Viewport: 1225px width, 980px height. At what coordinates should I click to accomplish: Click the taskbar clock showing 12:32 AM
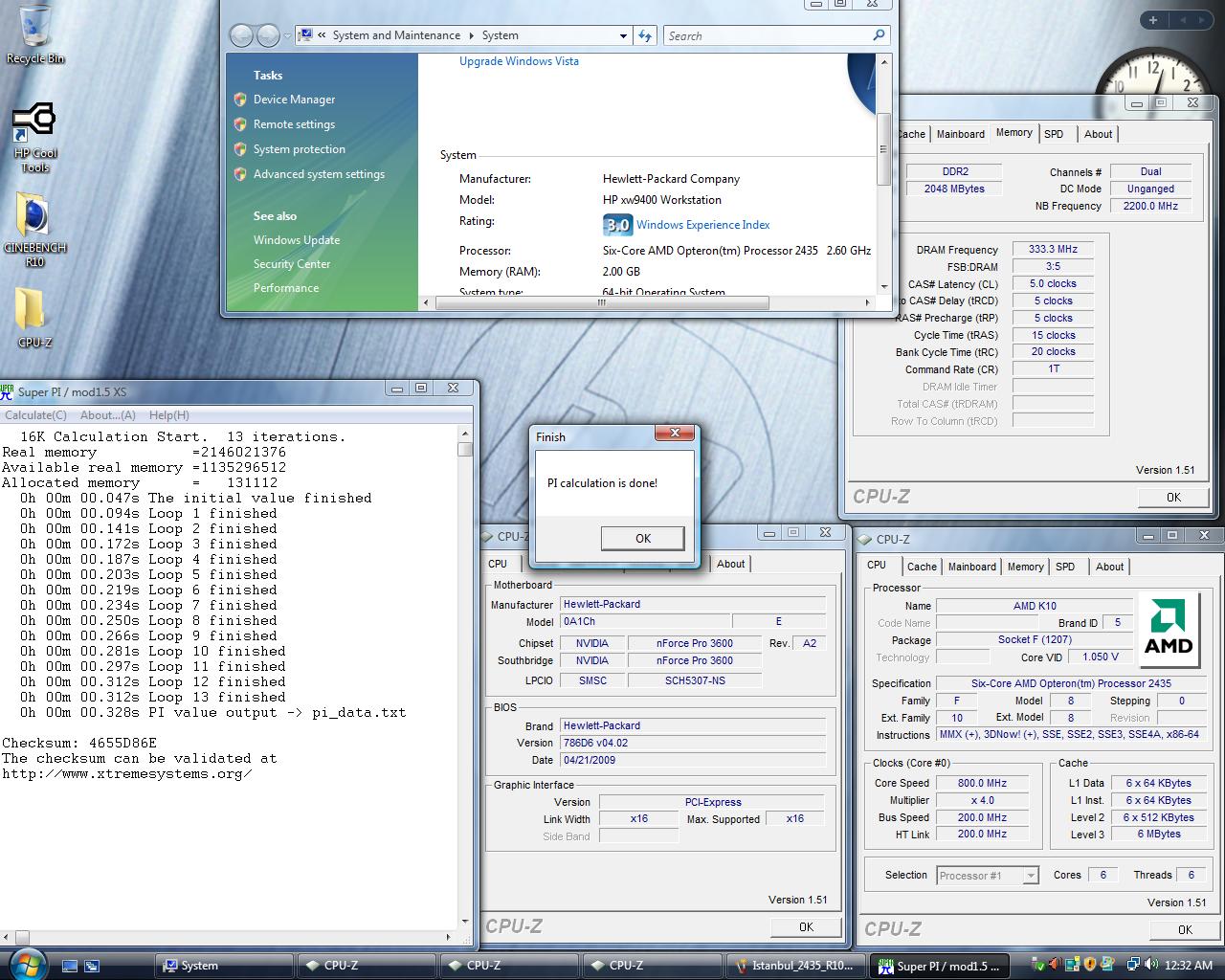tap(1188, 966)
